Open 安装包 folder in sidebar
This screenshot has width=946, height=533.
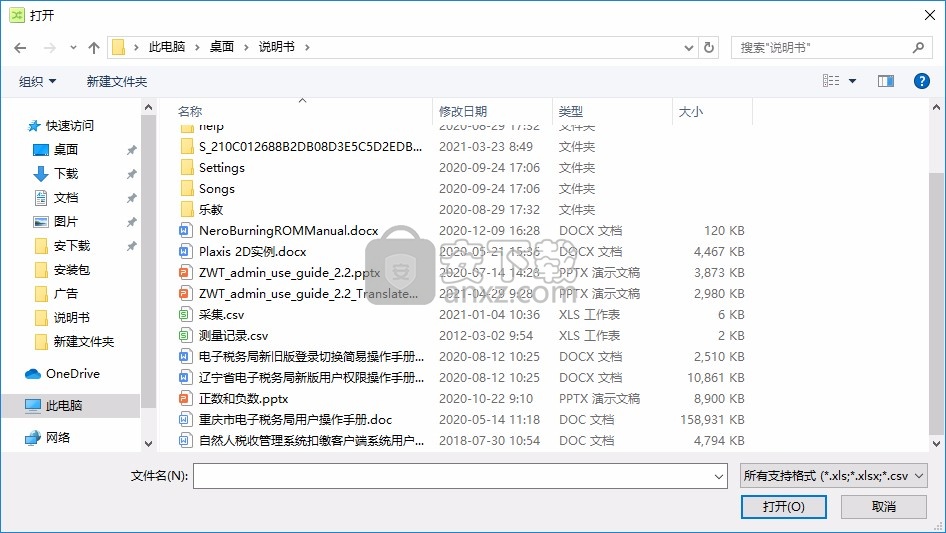pos(72,270)
